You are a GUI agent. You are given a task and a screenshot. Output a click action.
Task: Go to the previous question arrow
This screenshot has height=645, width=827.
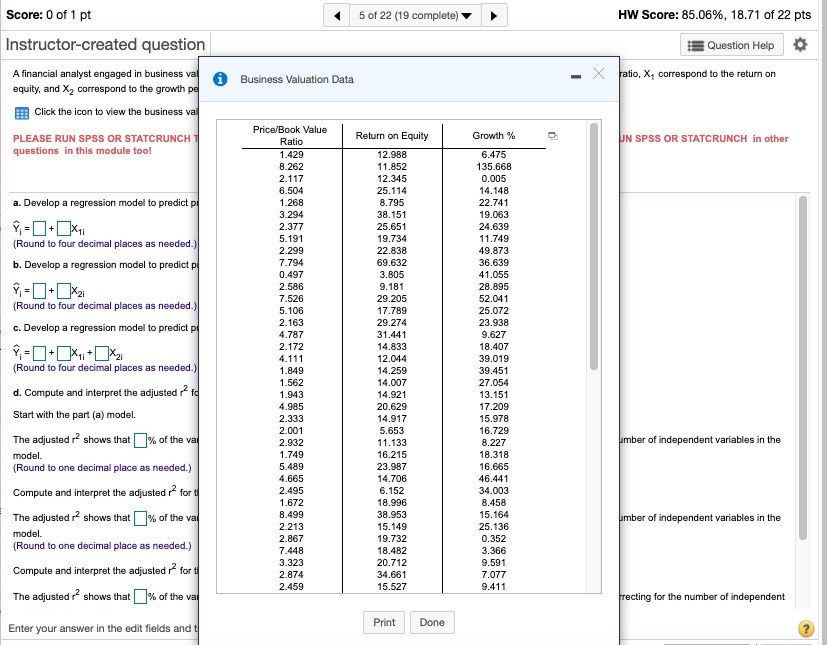338,15
